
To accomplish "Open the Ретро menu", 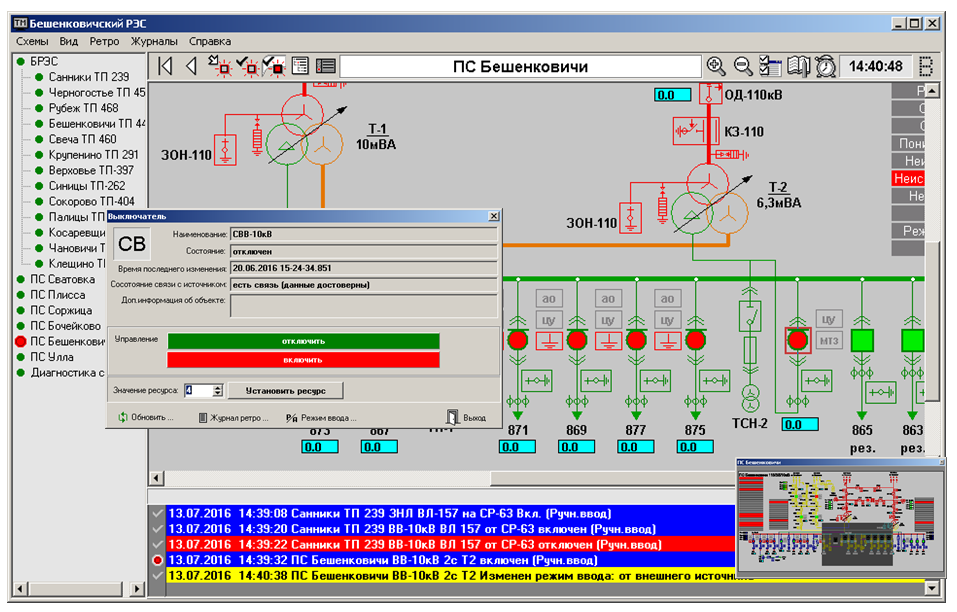I will pyautogui.click(x=104, y=41).
